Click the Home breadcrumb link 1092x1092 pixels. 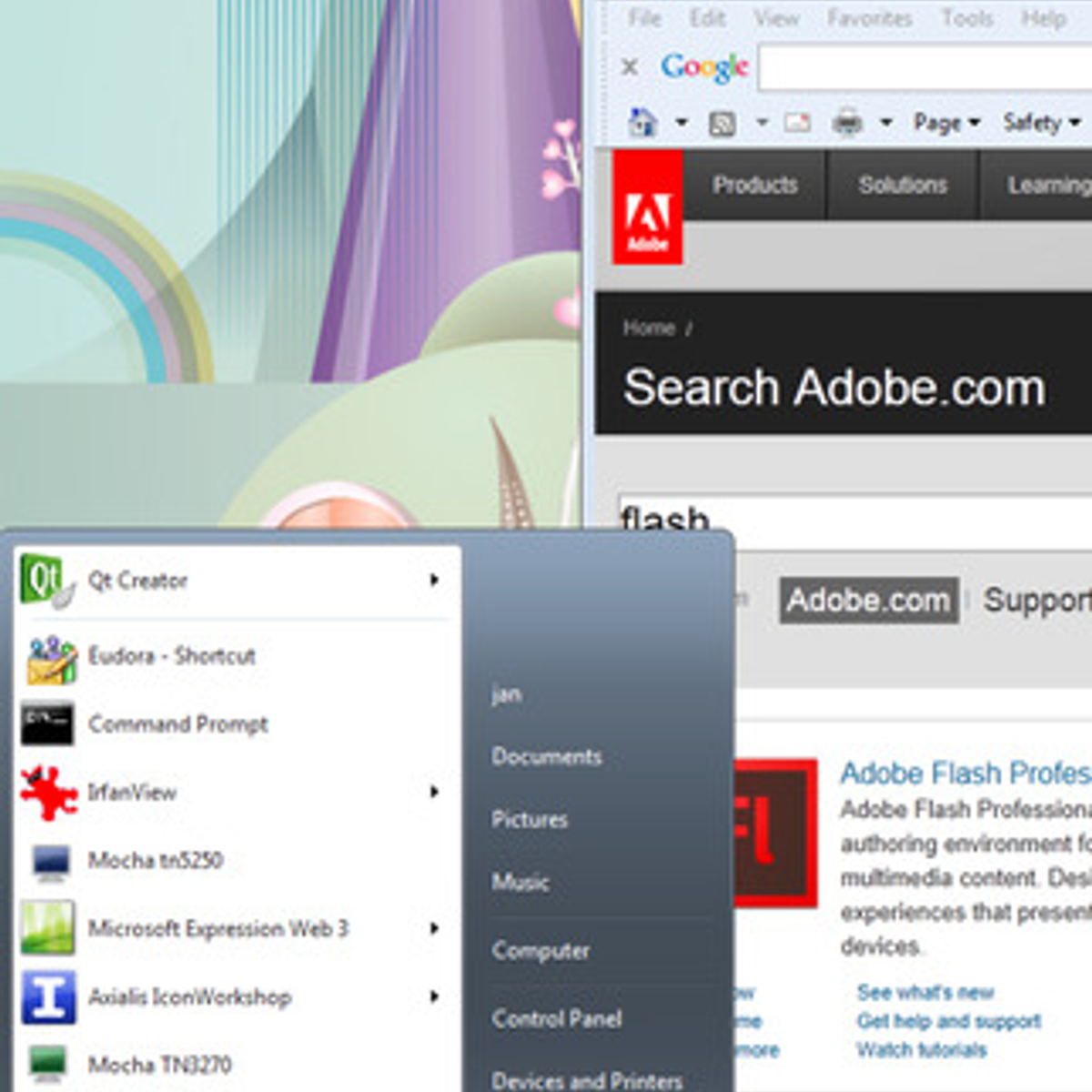tap(649, 328)
